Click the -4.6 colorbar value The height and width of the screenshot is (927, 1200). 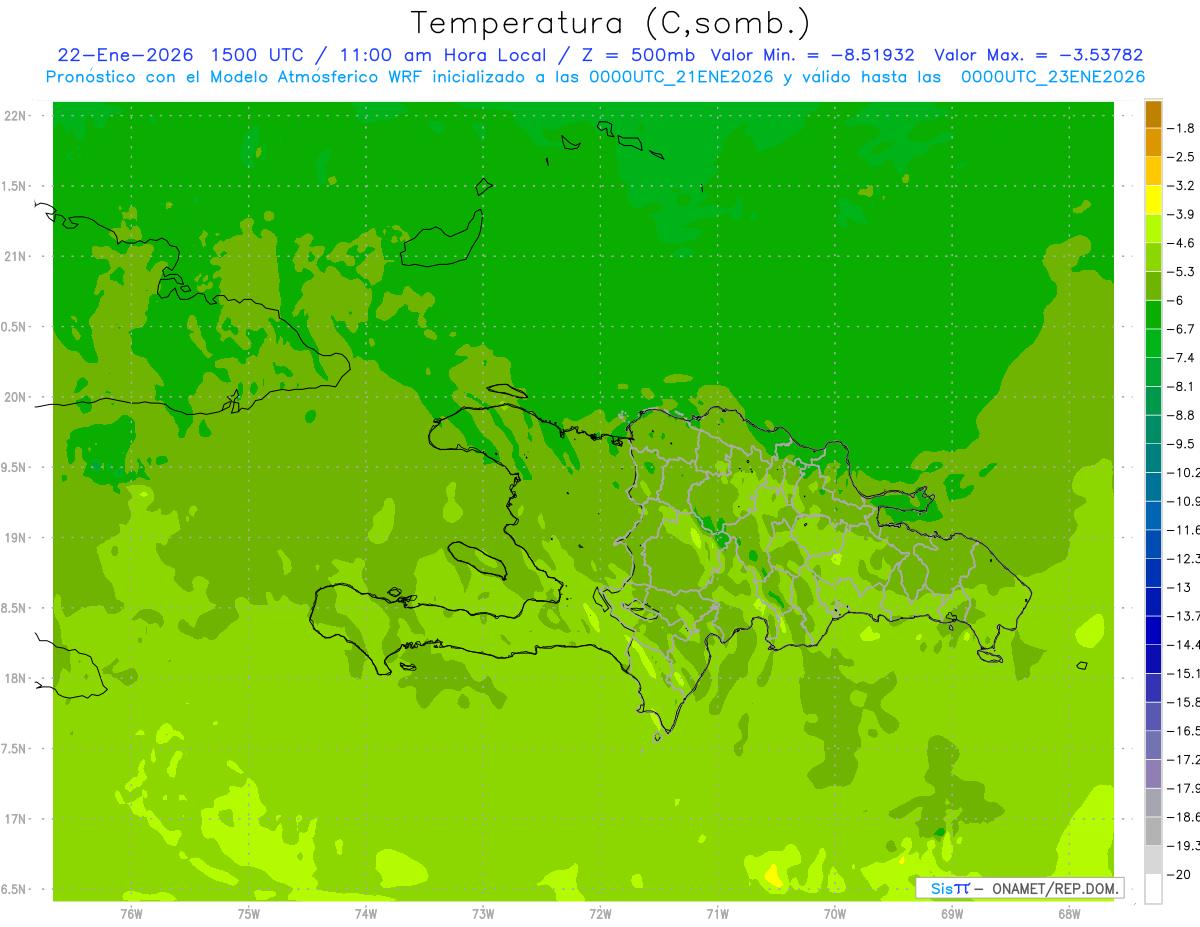[1181, 243]
